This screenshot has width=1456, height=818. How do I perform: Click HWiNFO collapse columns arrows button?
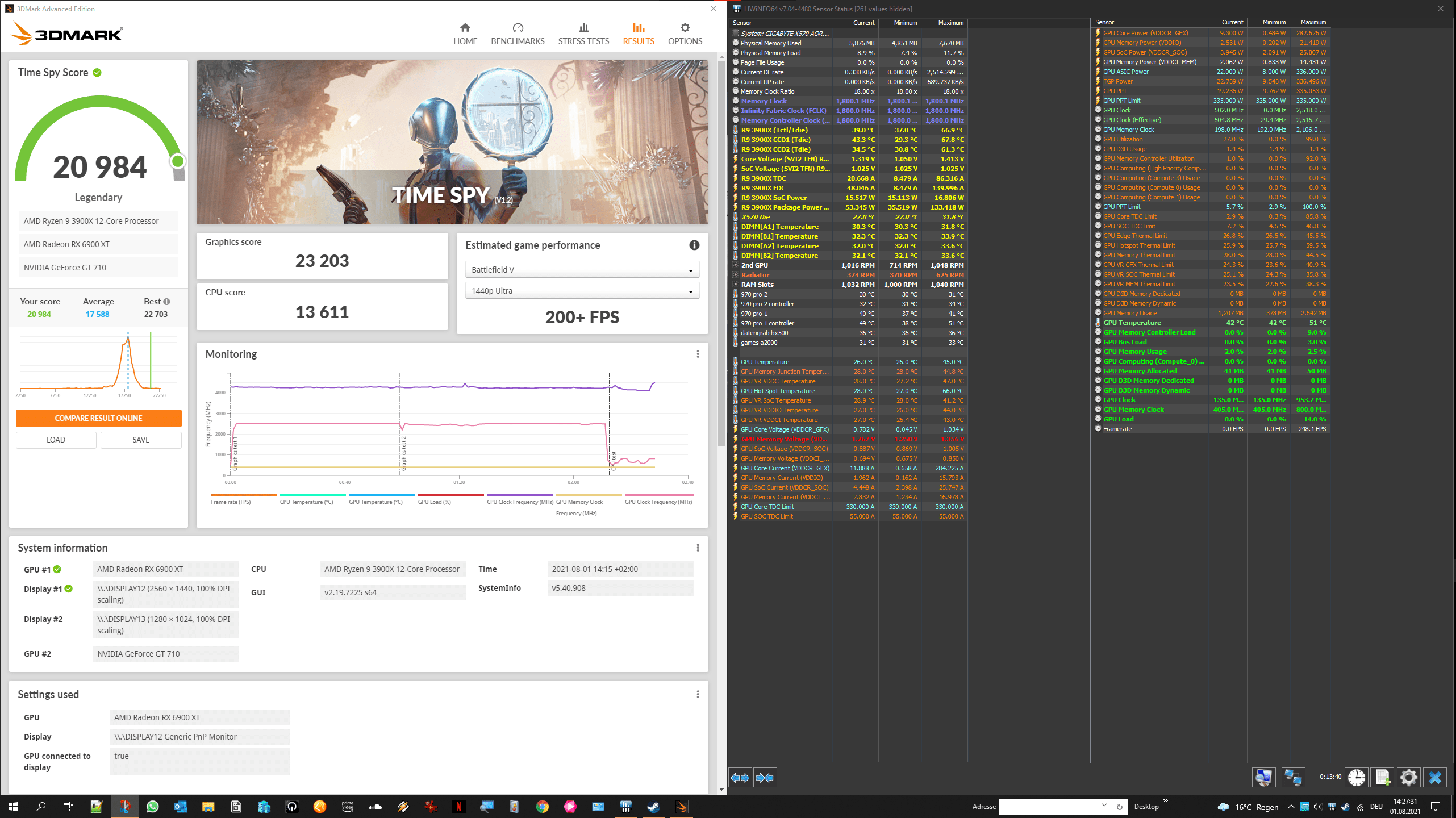pyautogui.click(x=765, y=778)
